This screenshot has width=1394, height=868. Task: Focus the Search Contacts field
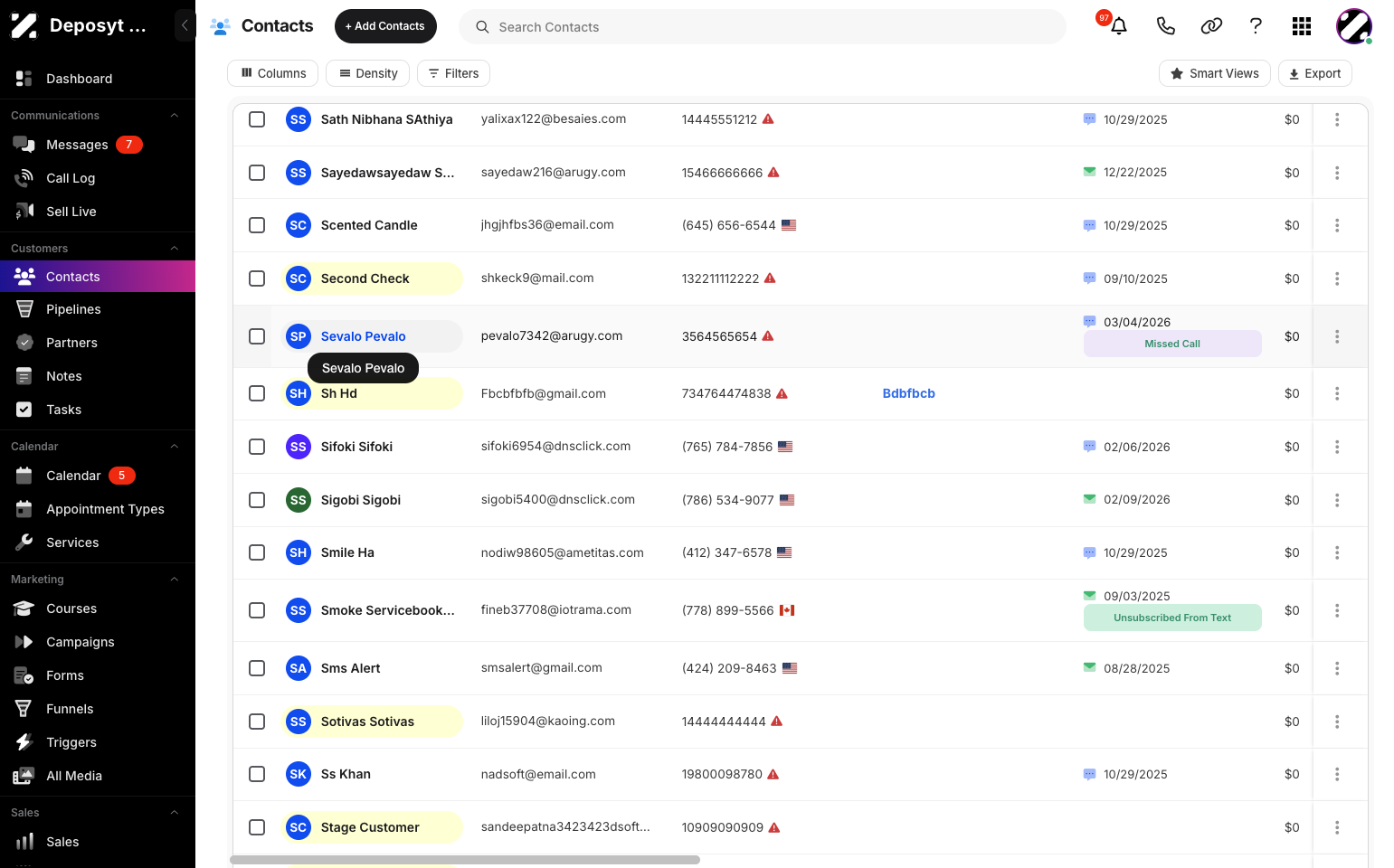(763, 27)
